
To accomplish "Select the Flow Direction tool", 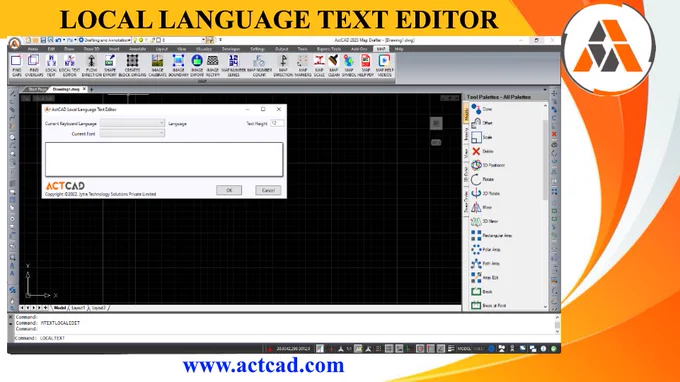I will coord(92,66).
